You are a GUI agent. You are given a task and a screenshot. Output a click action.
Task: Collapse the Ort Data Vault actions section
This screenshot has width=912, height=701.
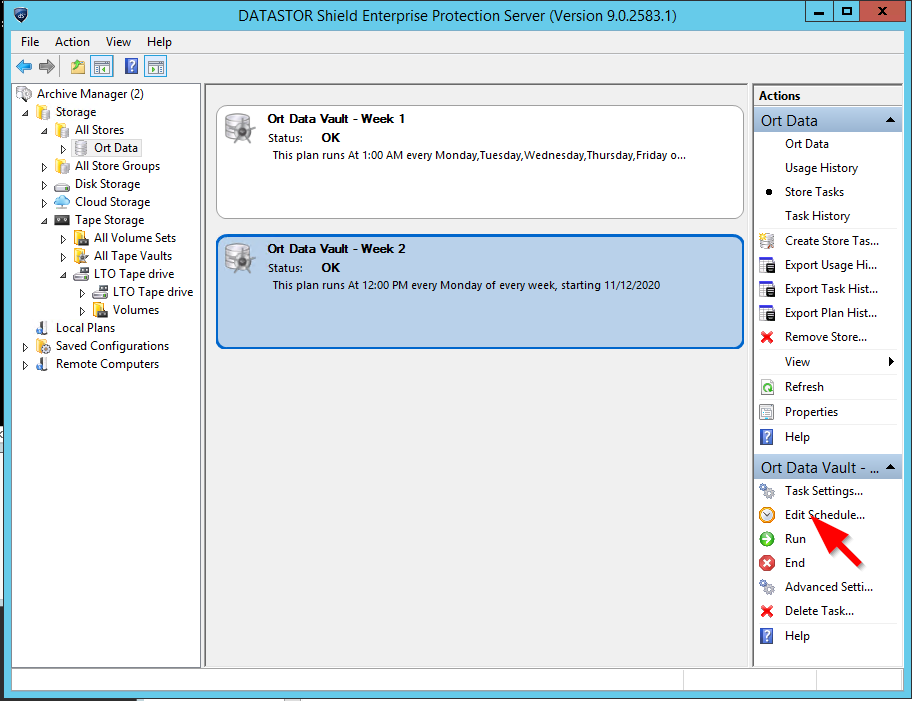point(890,467)
